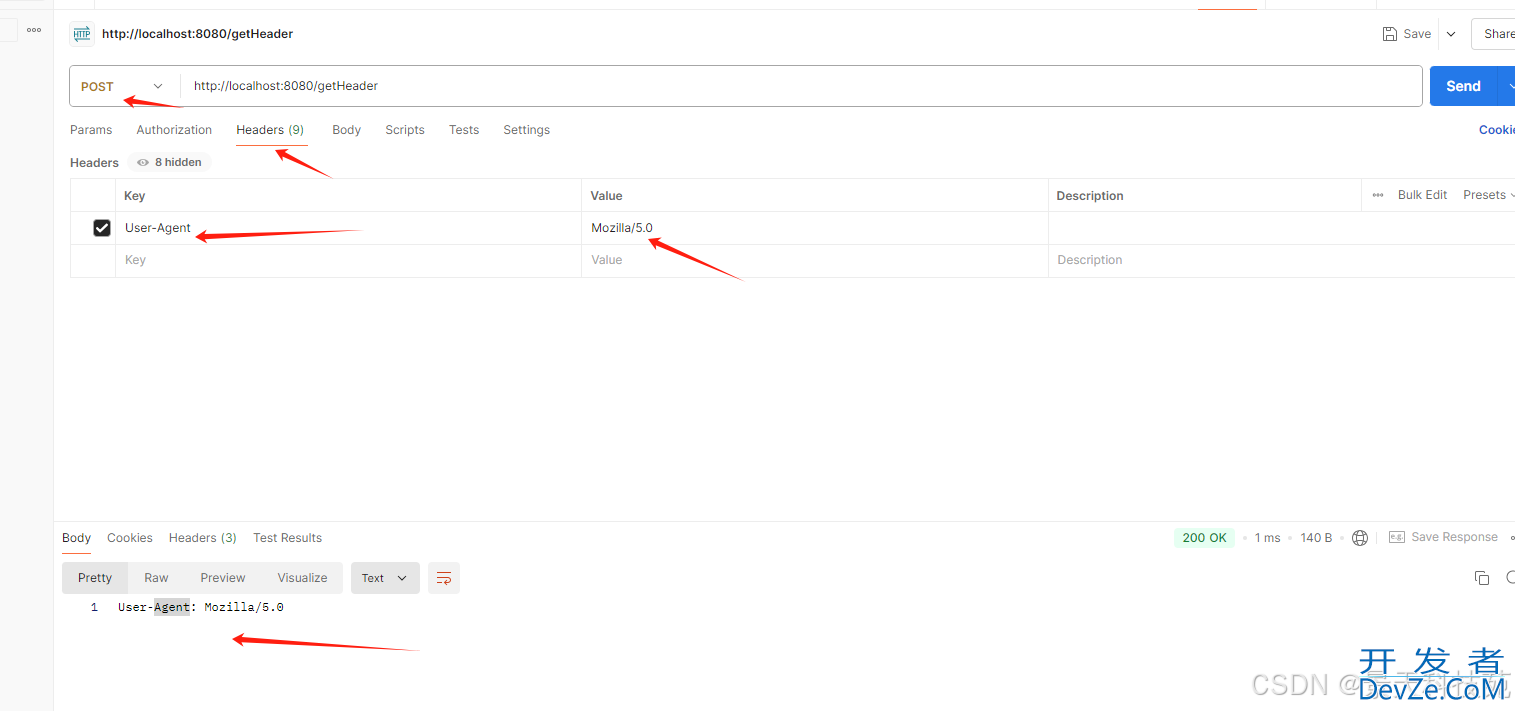Click Save Response
Viewport: 1515px width, 711px height.
pyautogui.click(x=1444, y=537)
